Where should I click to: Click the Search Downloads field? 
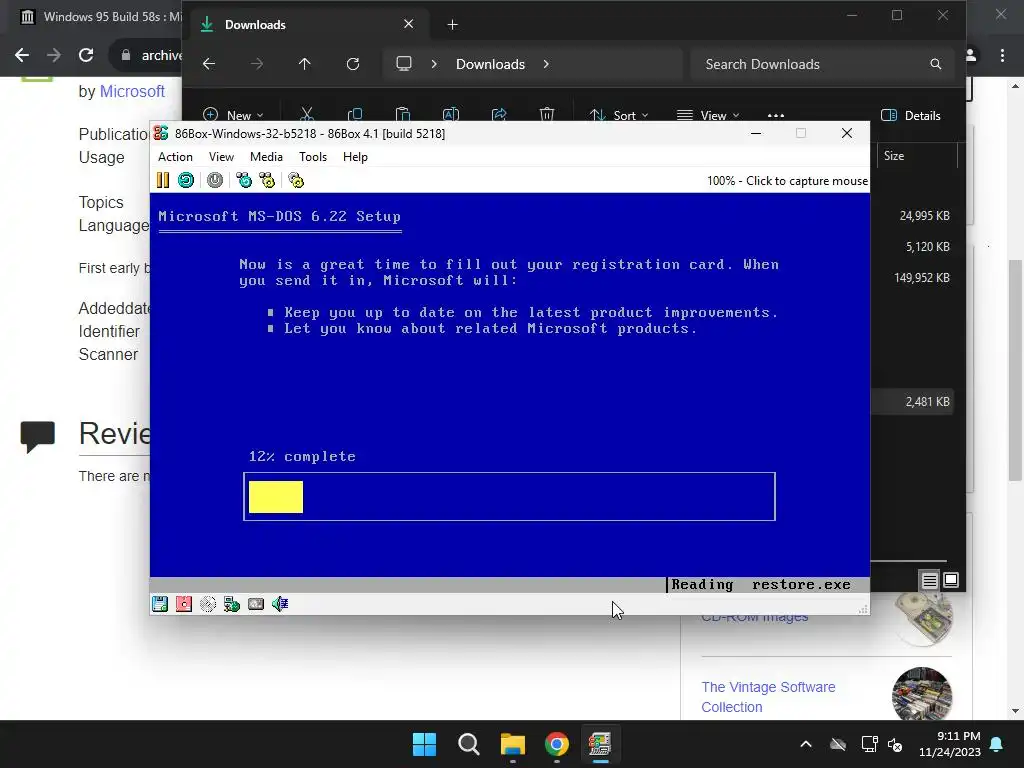pyautogui.click(x=822, y=64)
